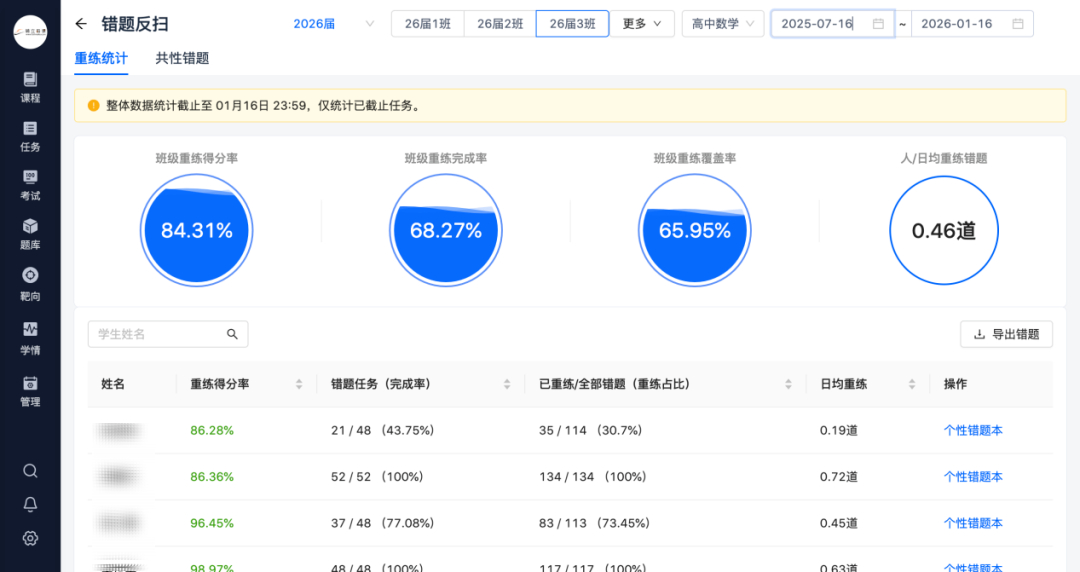Open the 管理 sidebar section

click(x=30, y=391)
